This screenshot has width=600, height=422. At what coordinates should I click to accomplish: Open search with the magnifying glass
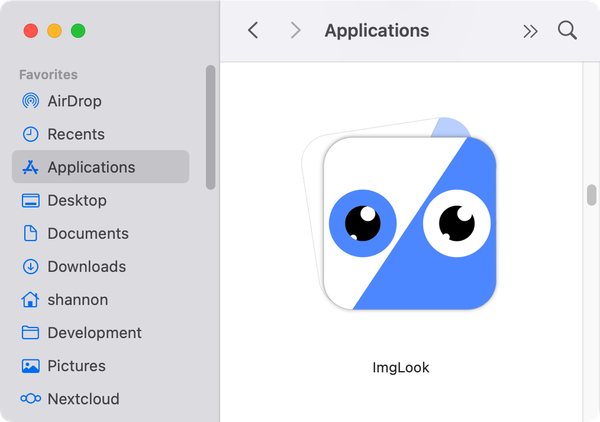point(567,31)
